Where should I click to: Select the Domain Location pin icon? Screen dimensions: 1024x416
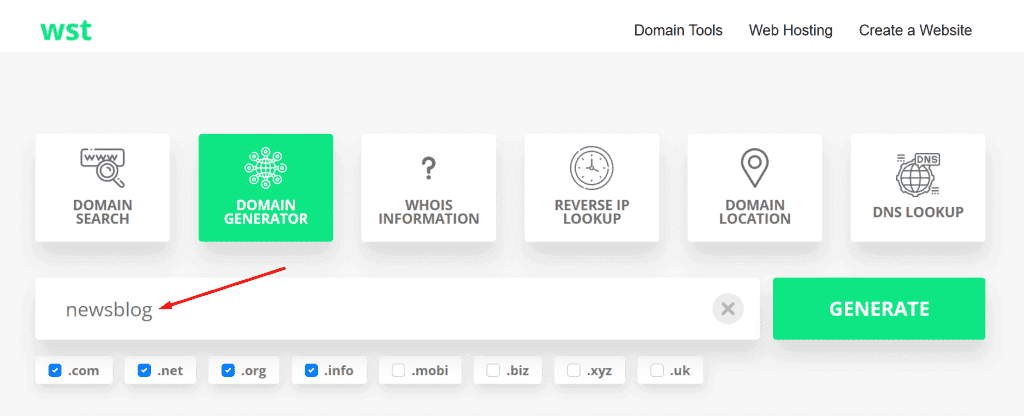click(754, 168)
